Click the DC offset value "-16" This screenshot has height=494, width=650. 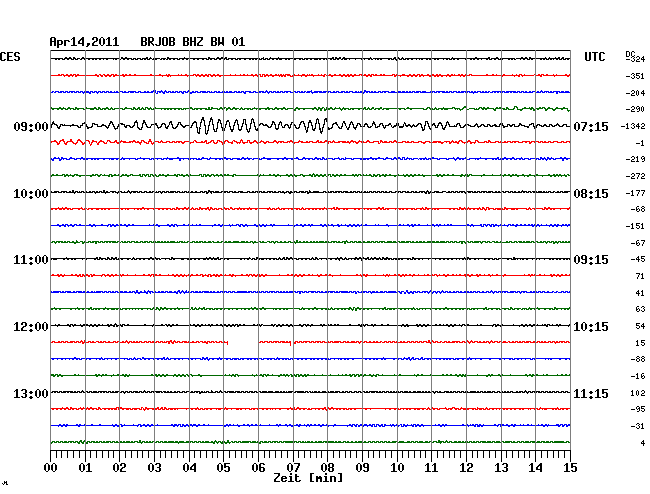(x=638, y=376)
